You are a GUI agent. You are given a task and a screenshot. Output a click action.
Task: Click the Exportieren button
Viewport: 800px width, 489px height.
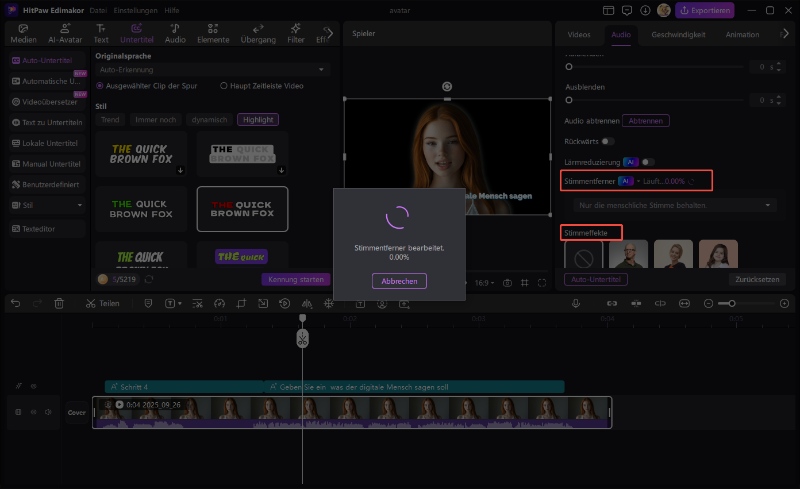click(705, 10)
